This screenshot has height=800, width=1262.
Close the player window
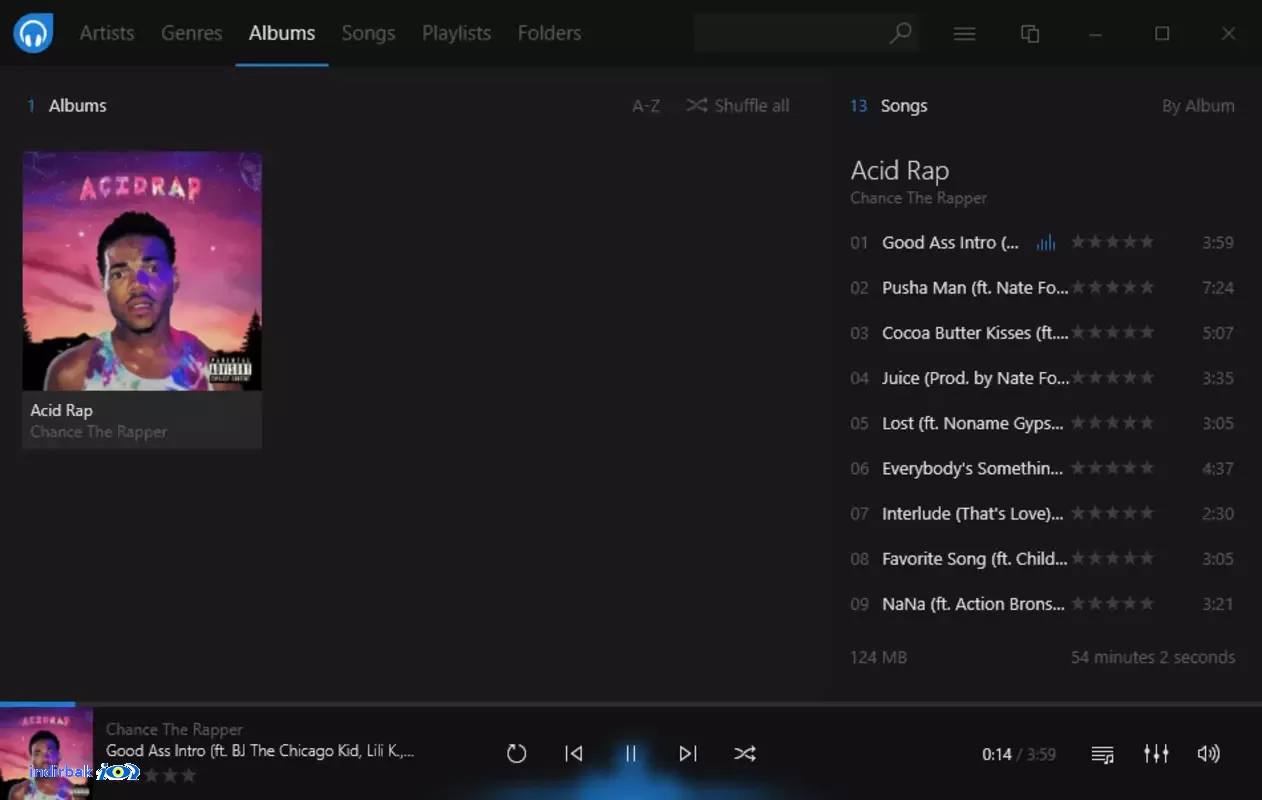point(1229,34)
